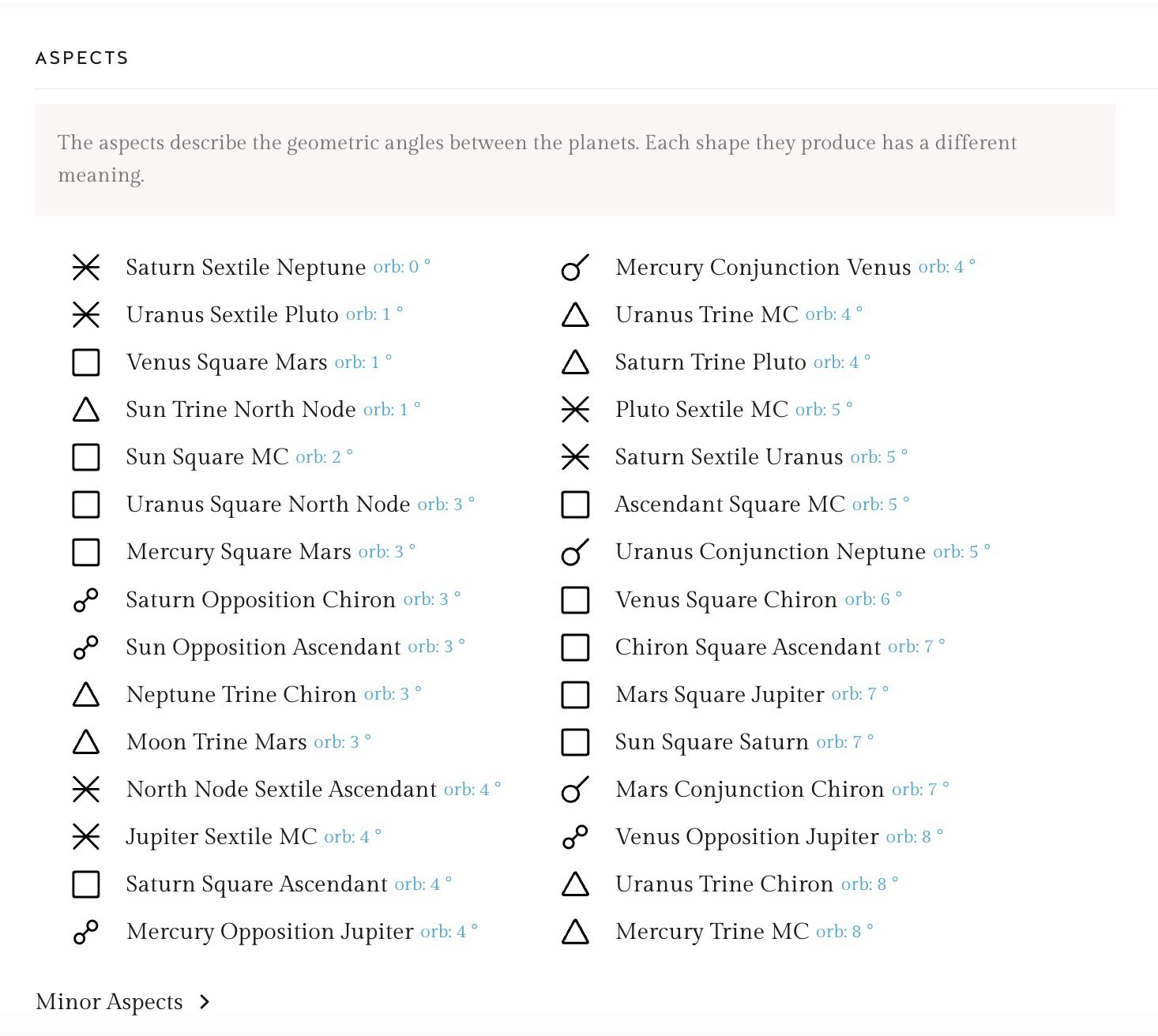
Task: Click the opposition icon beside Saturn Opposition Chiron
Action: 86,600
